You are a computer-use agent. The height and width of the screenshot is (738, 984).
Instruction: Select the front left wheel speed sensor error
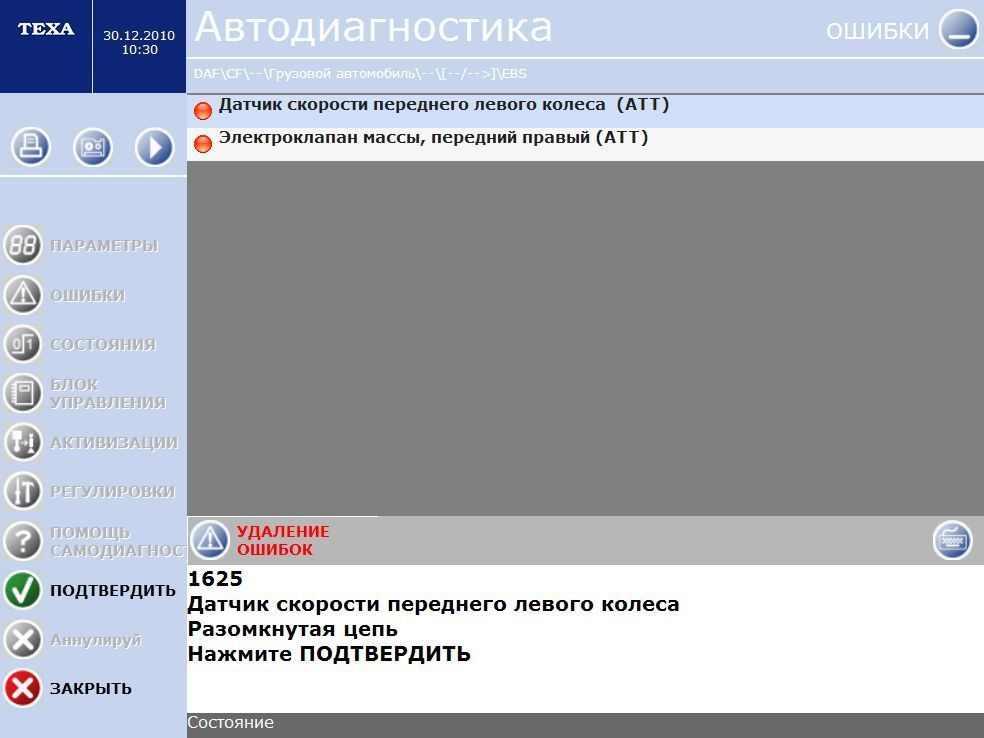pos(444,105)
